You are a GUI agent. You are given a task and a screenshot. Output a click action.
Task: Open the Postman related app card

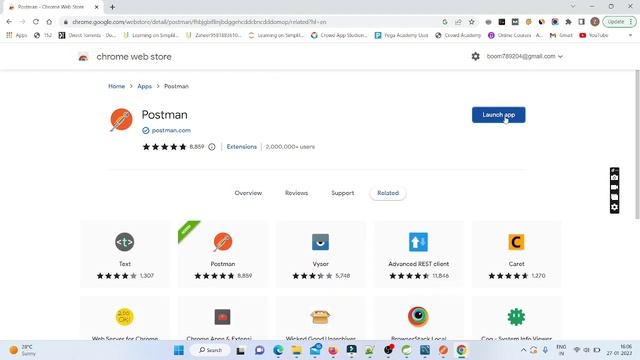(x=223, y=254)
